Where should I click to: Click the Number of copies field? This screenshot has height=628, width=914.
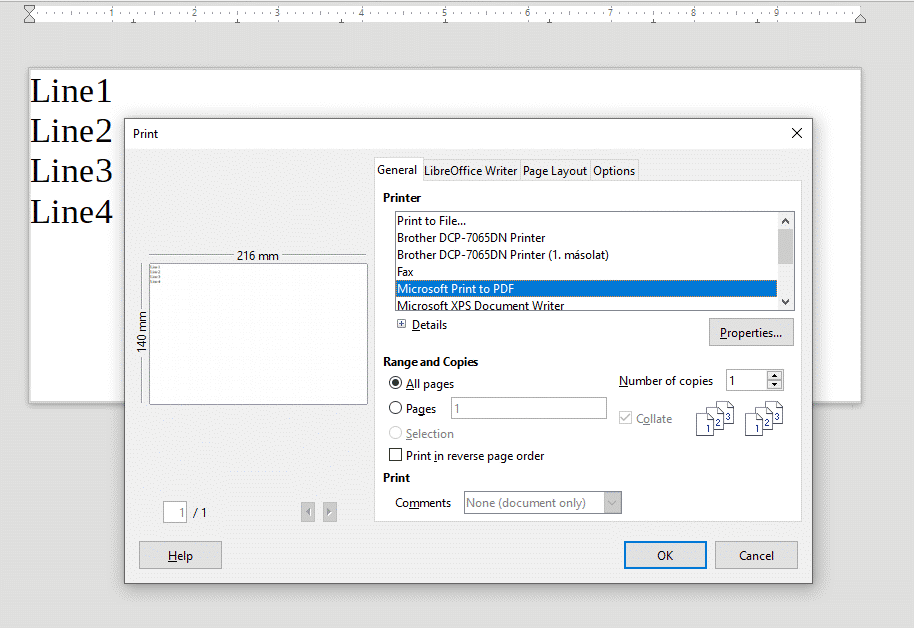point(746,380)
